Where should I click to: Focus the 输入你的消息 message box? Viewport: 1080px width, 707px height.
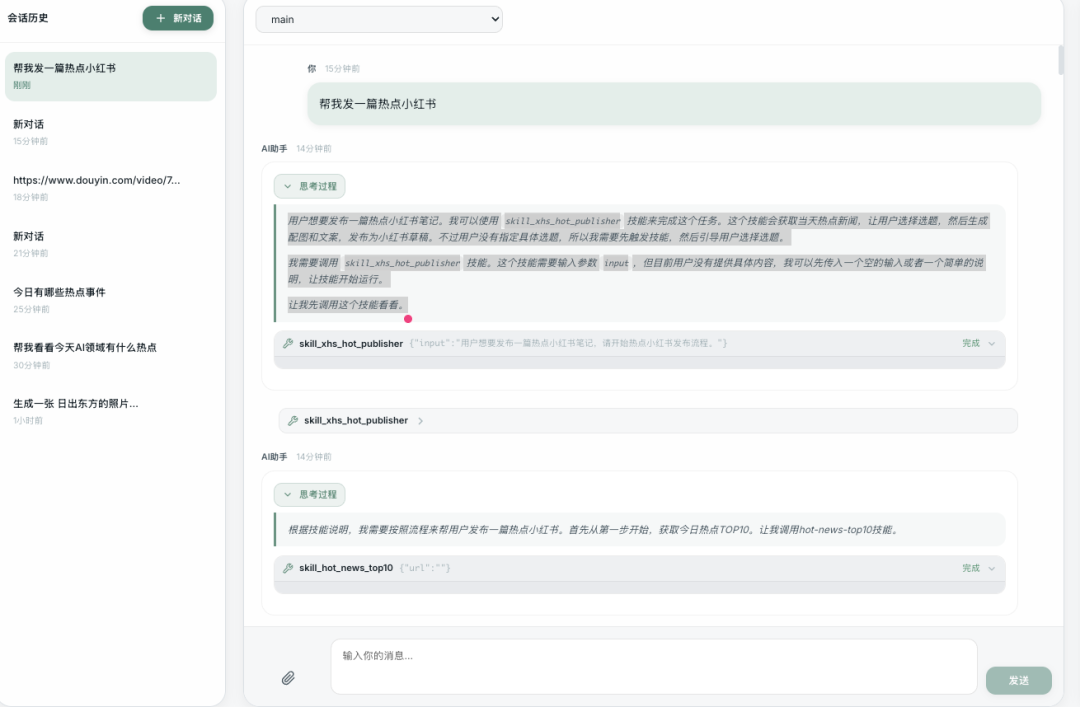tap(653, 666)
